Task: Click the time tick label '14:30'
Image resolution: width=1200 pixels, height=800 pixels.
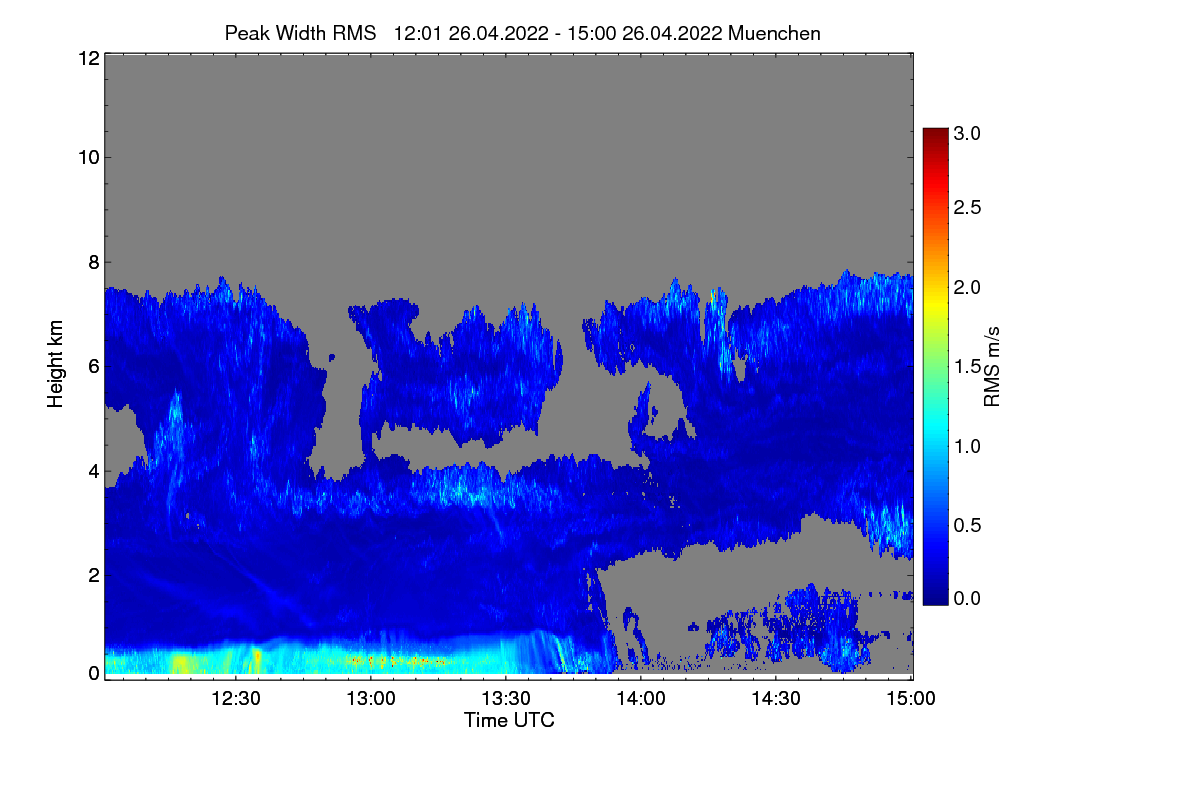Action: tap(776, 699)
